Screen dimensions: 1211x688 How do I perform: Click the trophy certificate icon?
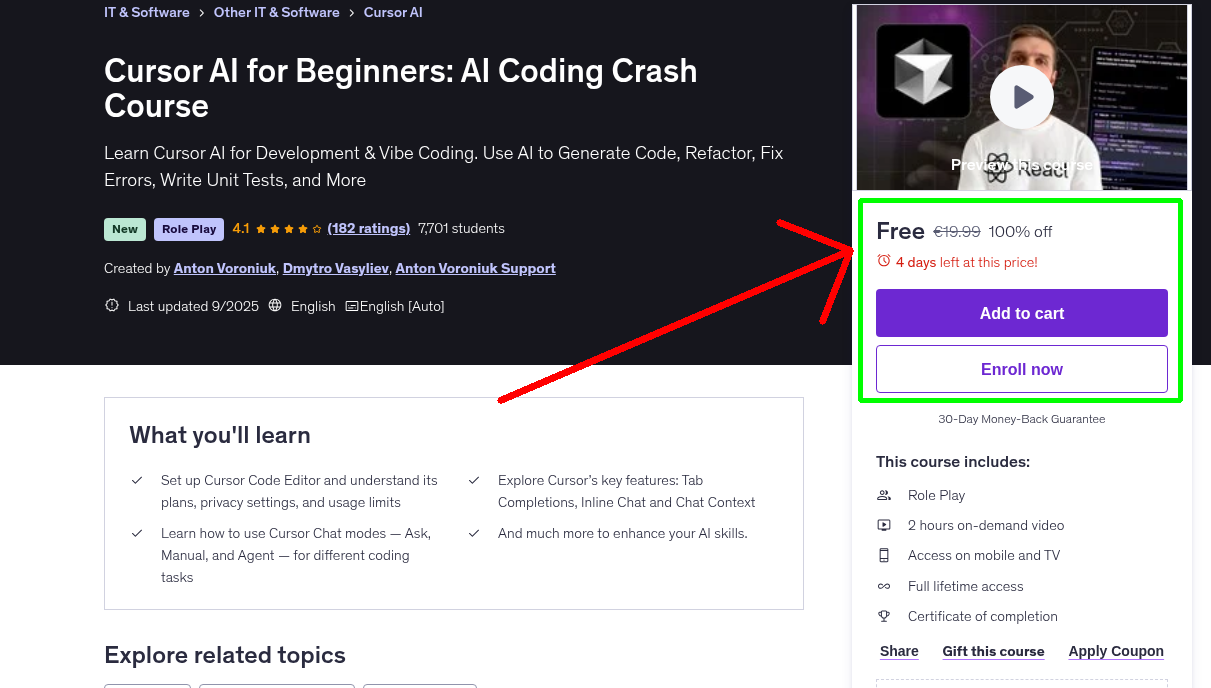(884, 616)
